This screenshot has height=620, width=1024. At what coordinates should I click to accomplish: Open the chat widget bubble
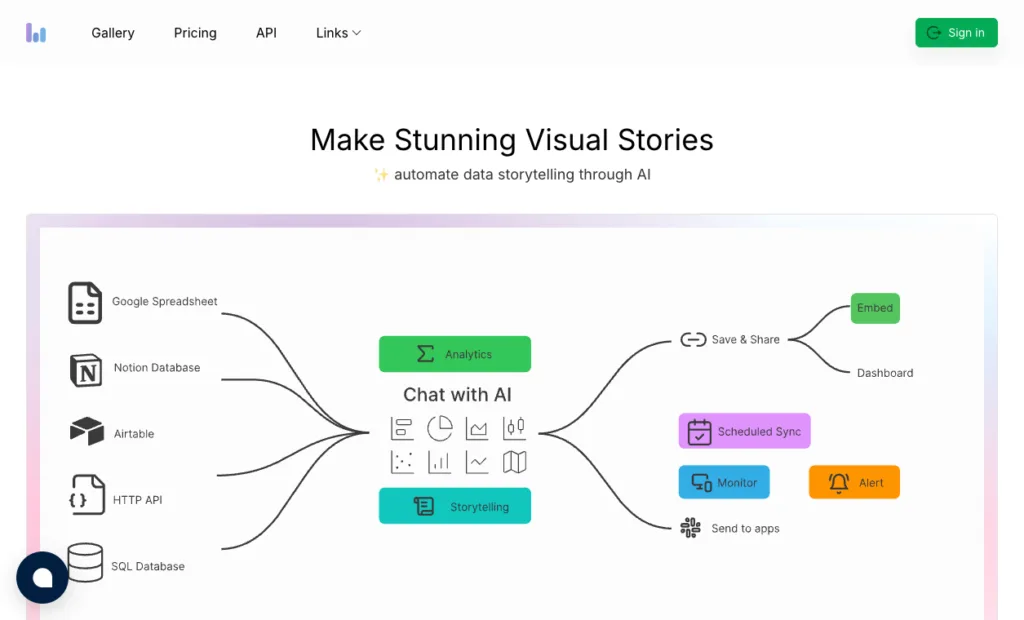pyautogui.click(x=42, y=578)
